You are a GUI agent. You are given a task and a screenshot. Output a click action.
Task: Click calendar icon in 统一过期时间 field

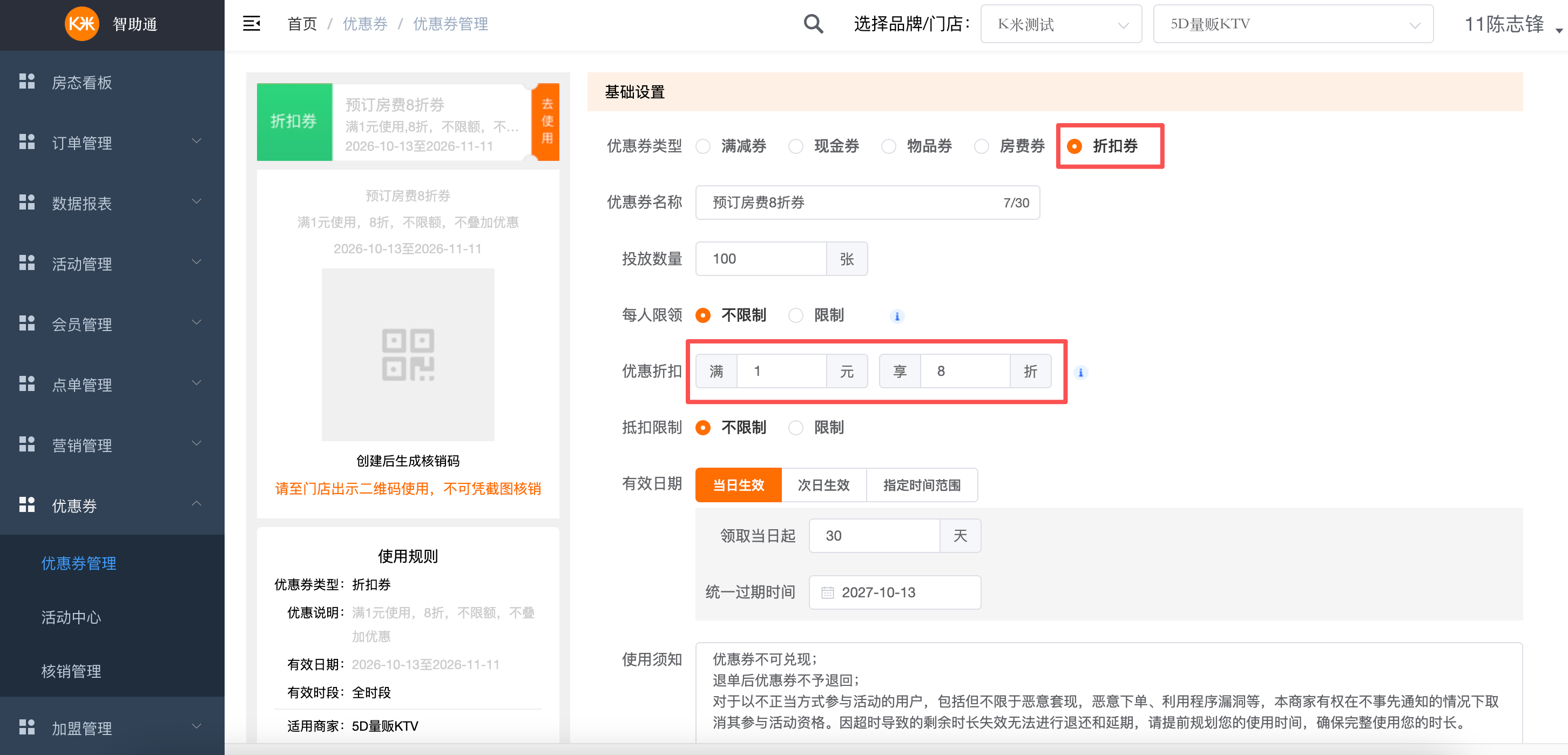tap(827, 592)
